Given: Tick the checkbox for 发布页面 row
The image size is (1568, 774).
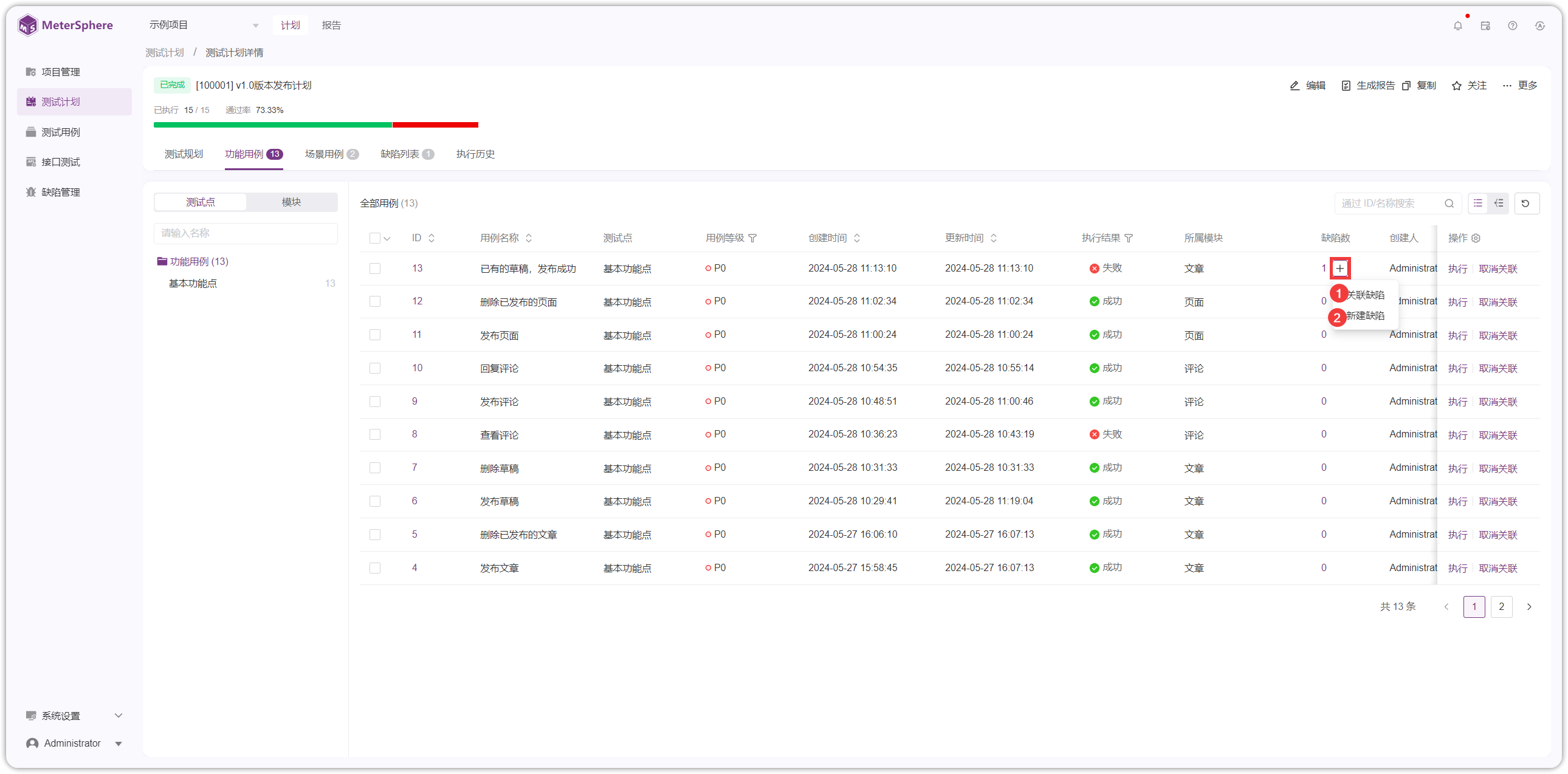Looking at the screenshot, I should point(375,335).
